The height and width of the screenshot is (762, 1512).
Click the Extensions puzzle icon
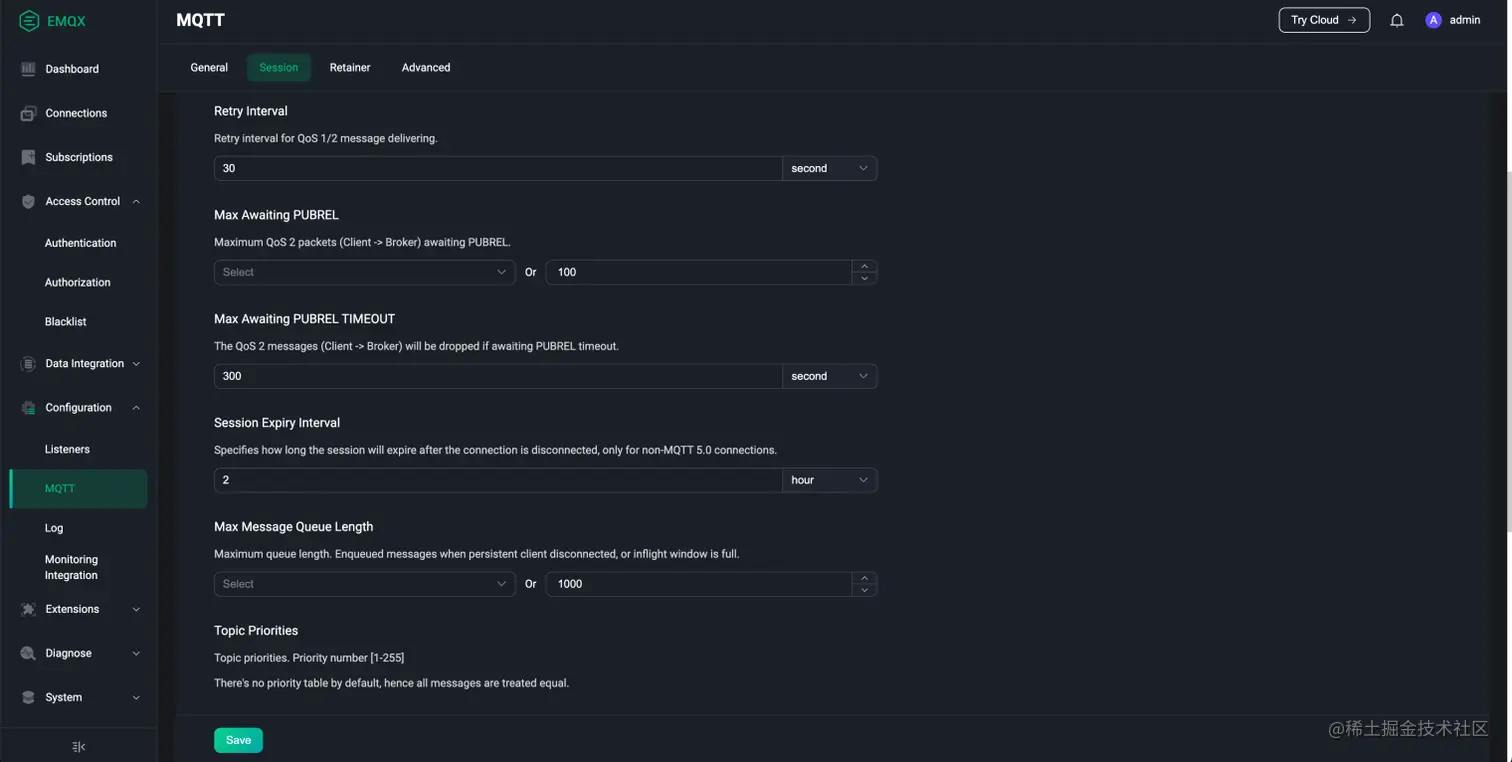pyautogui.click(x=28, y=609)
